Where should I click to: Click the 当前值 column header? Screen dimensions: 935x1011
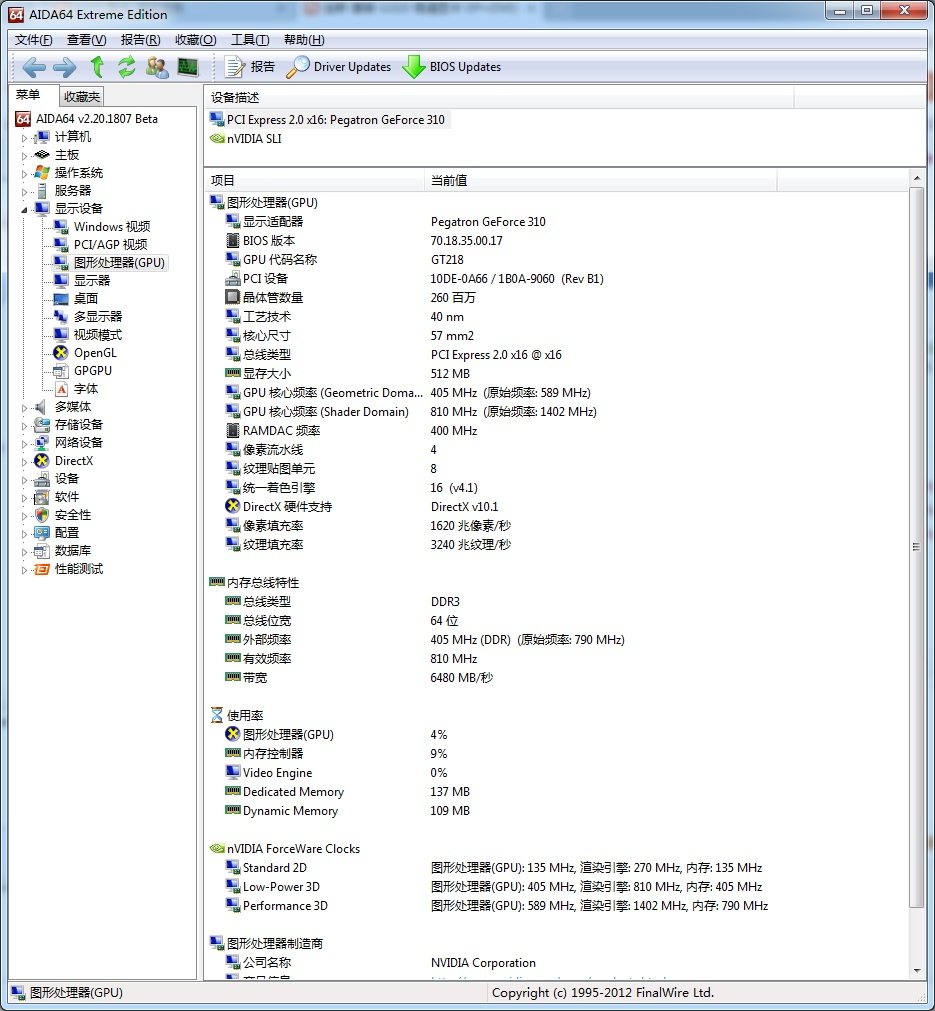pyautogui.click(x=449, y=181)
